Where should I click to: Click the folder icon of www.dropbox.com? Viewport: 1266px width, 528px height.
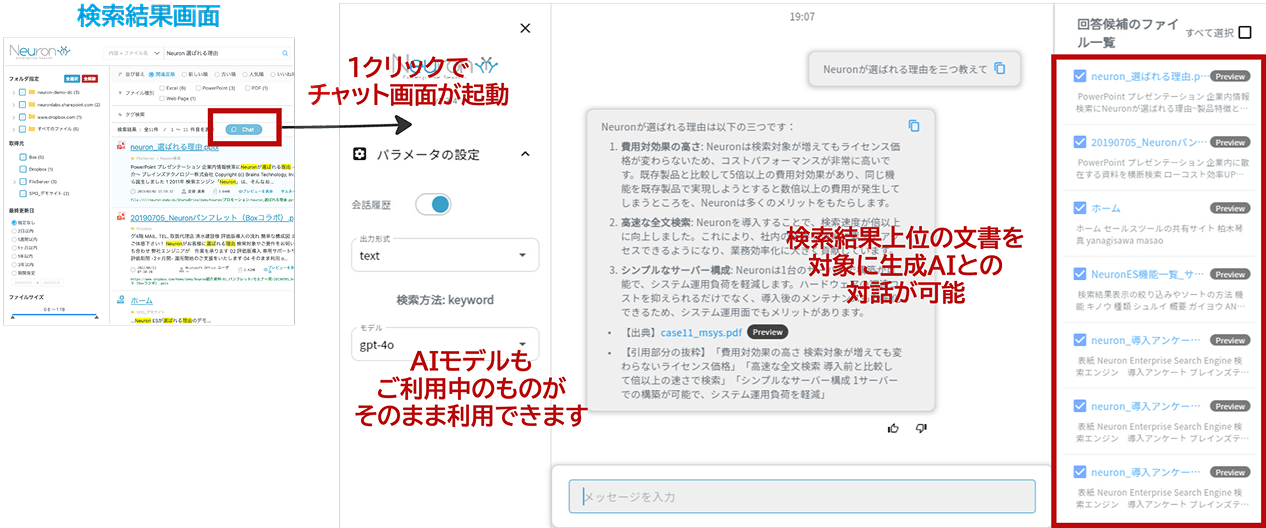click(x=32, y=117)
